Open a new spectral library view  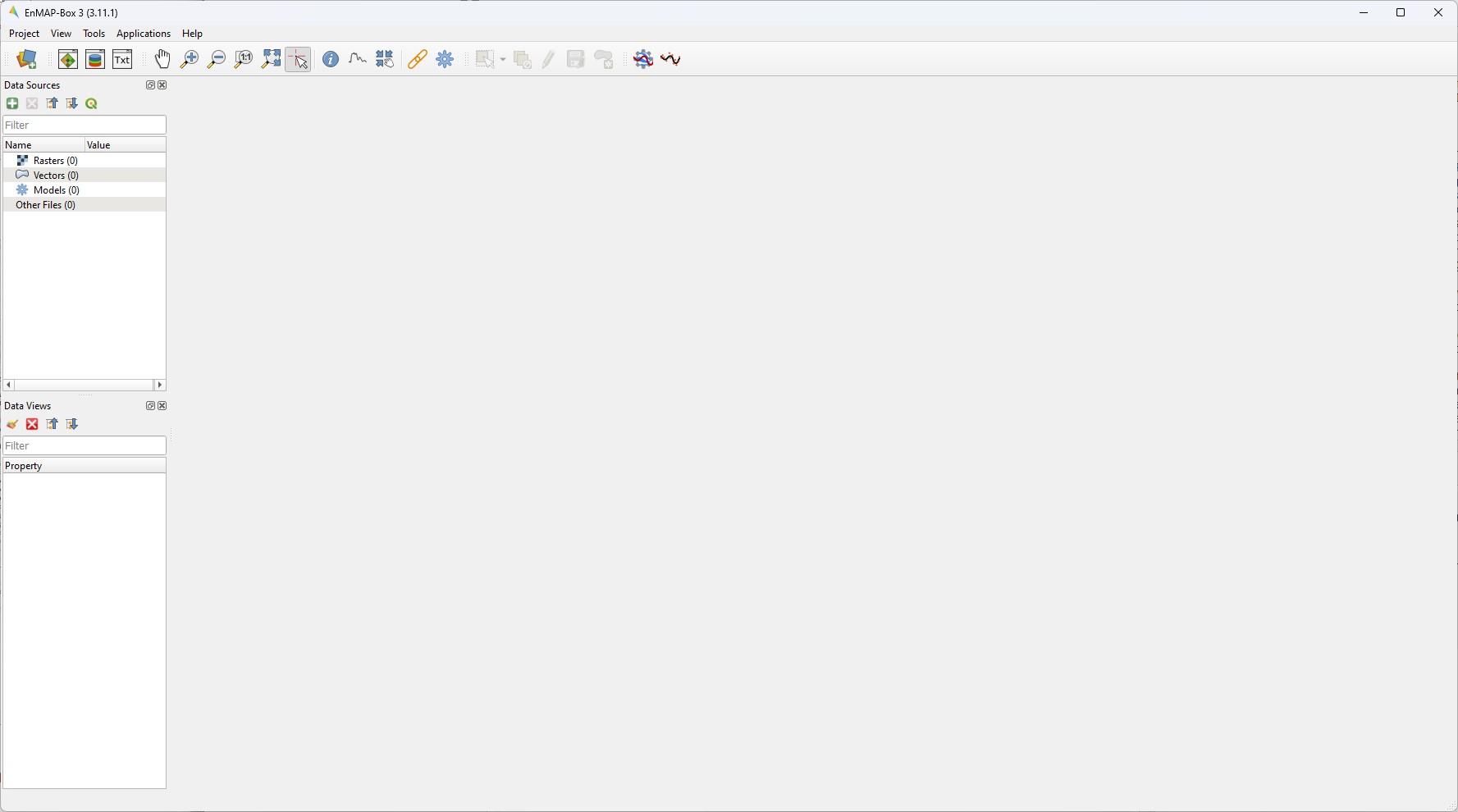(95, 59)
